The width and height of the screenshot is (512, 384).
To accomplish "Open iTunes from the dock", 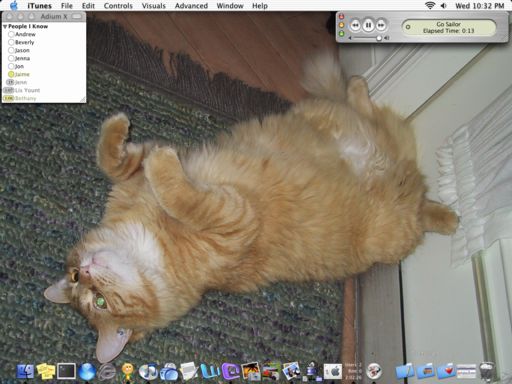I will tap(148, 372).
